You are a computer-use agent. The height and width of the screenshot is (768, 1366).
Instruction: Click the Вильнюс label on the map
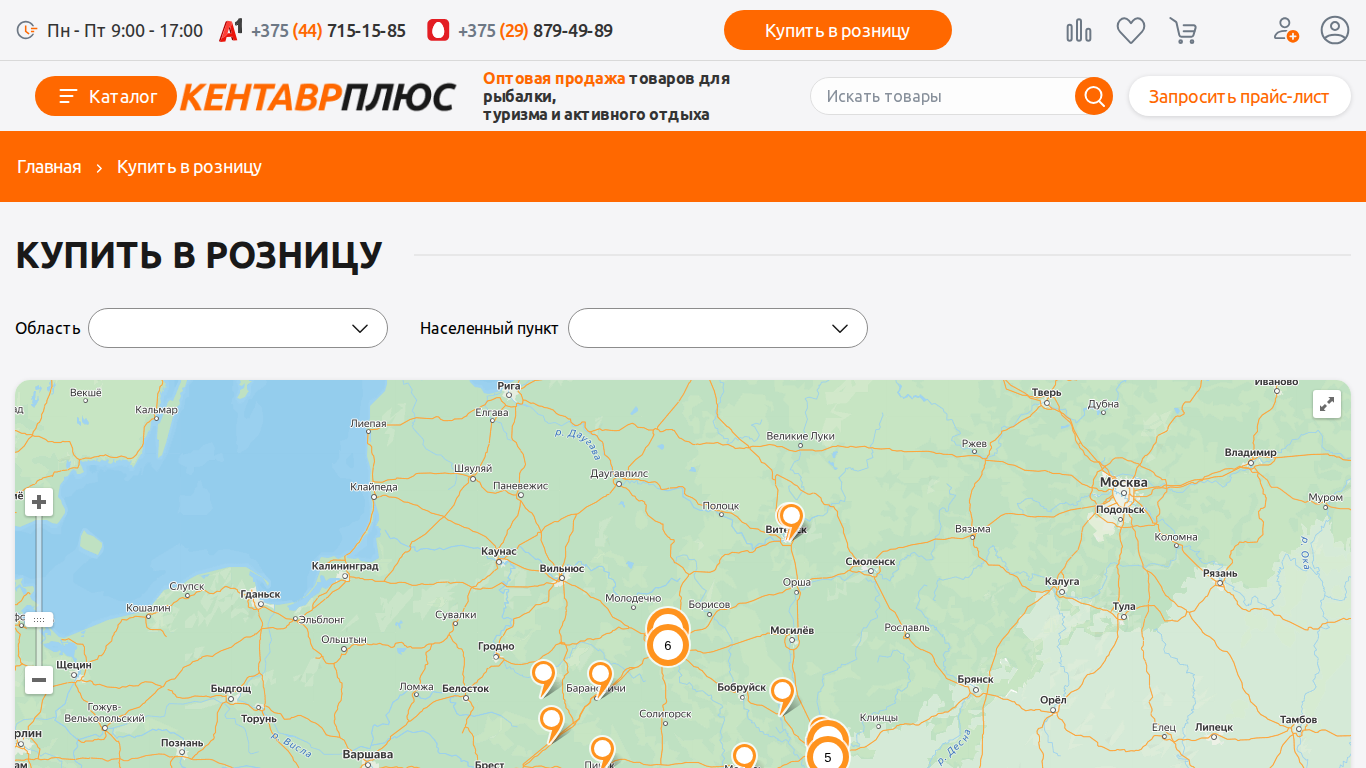click(561, 568)
